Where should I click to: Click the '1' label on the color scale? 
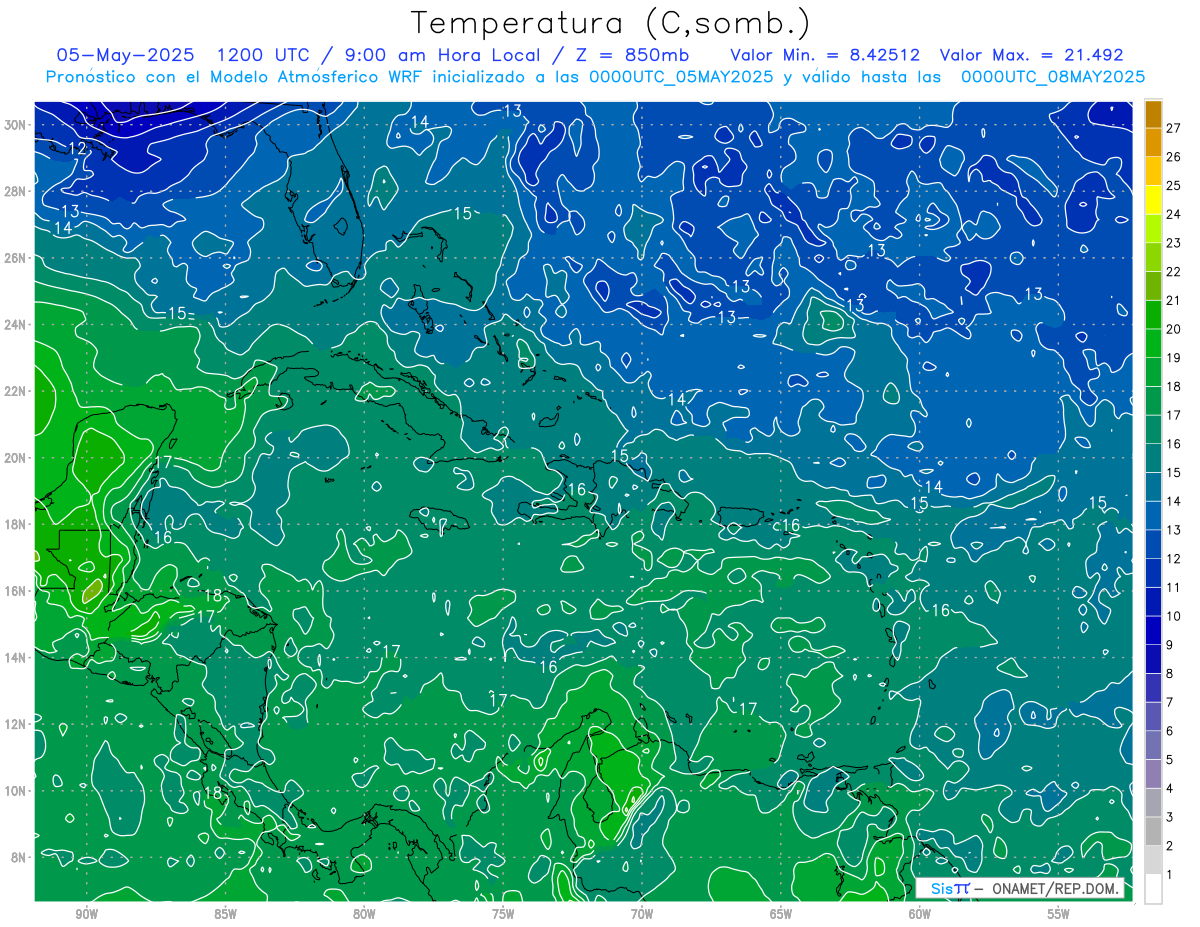coord(1170,875)
